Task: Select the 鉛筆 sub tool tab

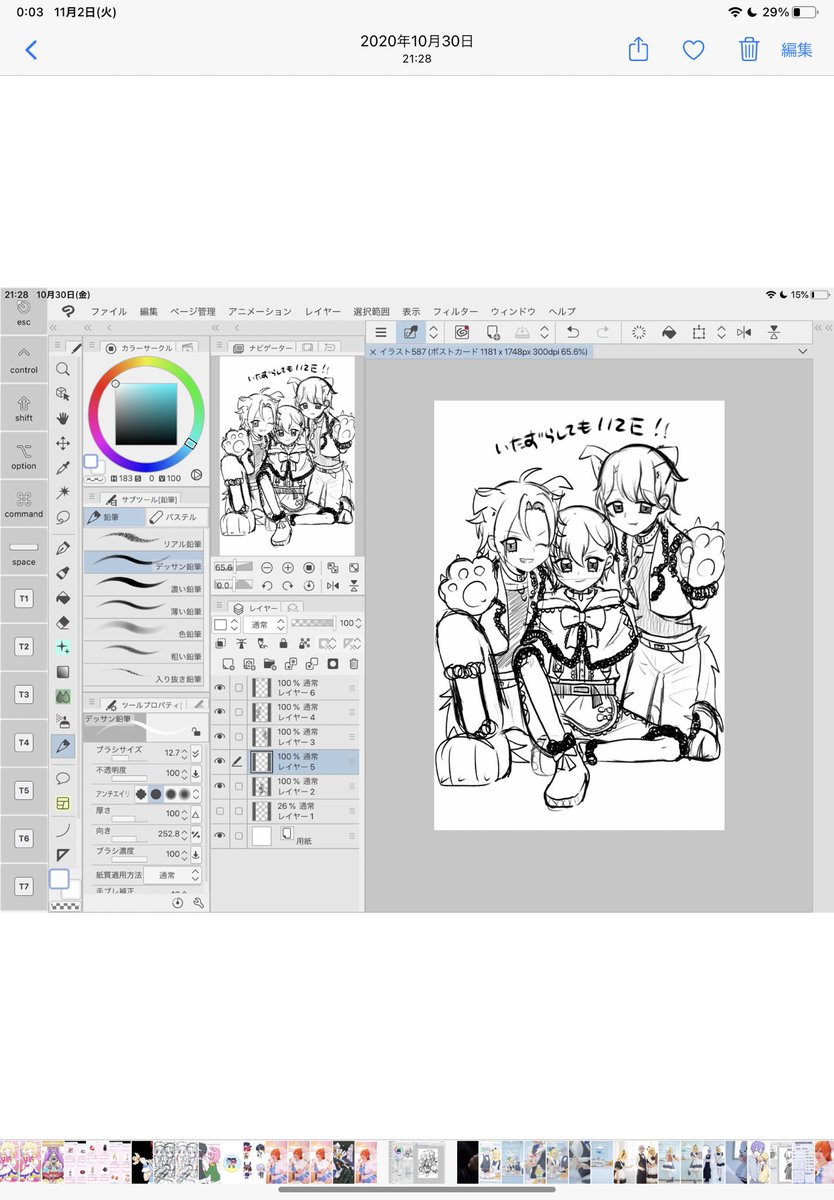Action: tap(114, 517)
